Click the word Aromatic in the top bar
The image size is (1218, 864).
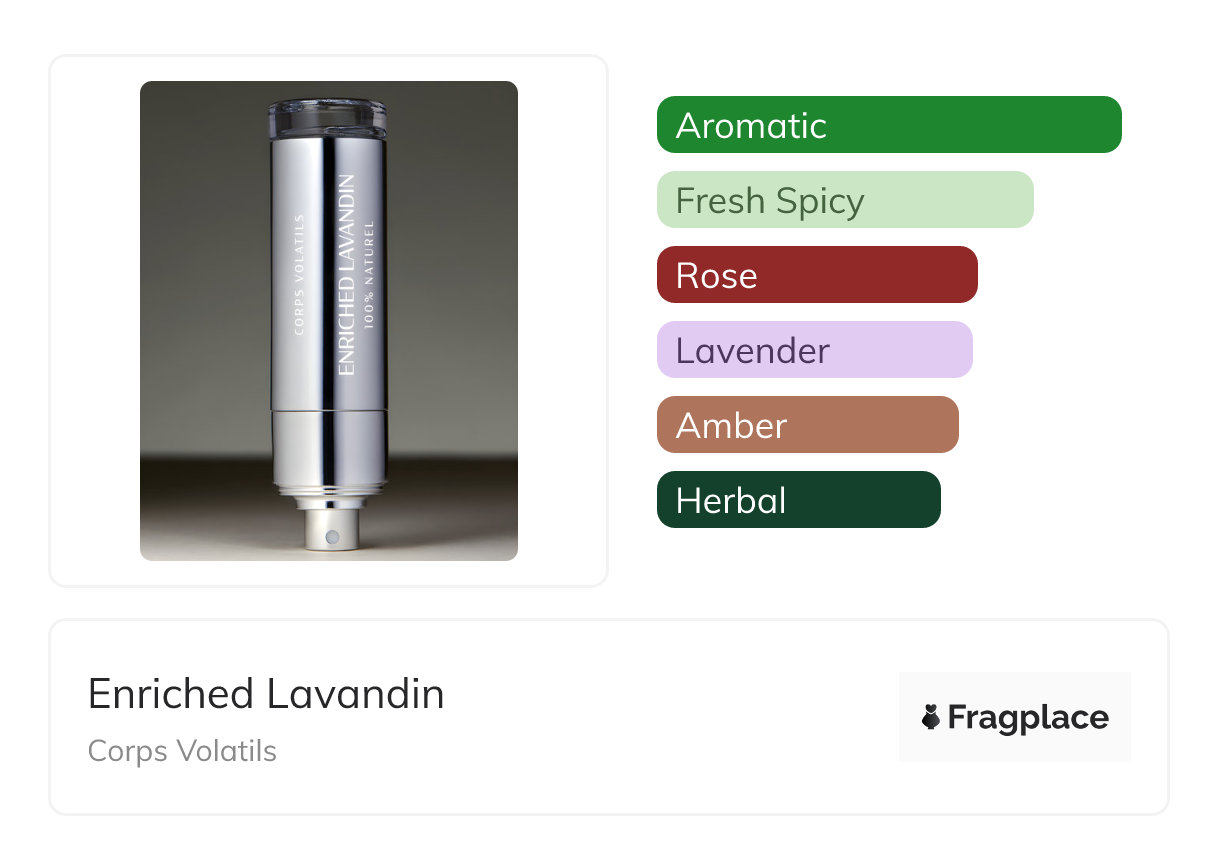pos(751,126)
